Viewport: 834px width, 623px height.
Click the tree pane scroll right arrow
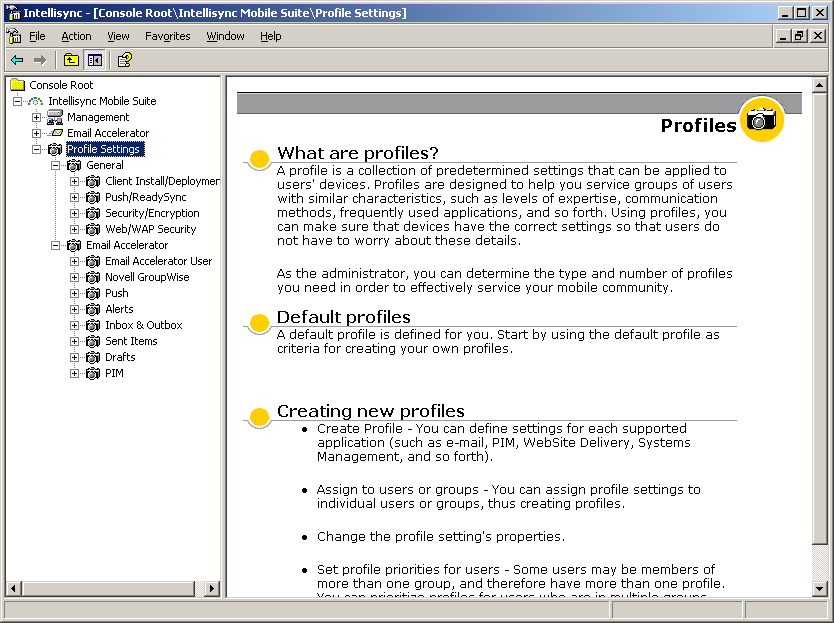click(x=212, y=588)
